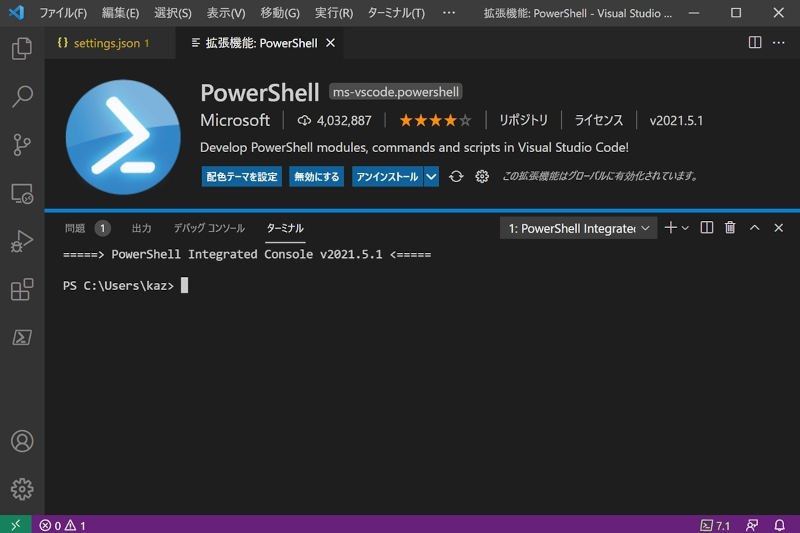The height and width of the screenshot is (533, 800).
Task: Click PowerShell version 7.1 status item
Action: tap(715, 525)
